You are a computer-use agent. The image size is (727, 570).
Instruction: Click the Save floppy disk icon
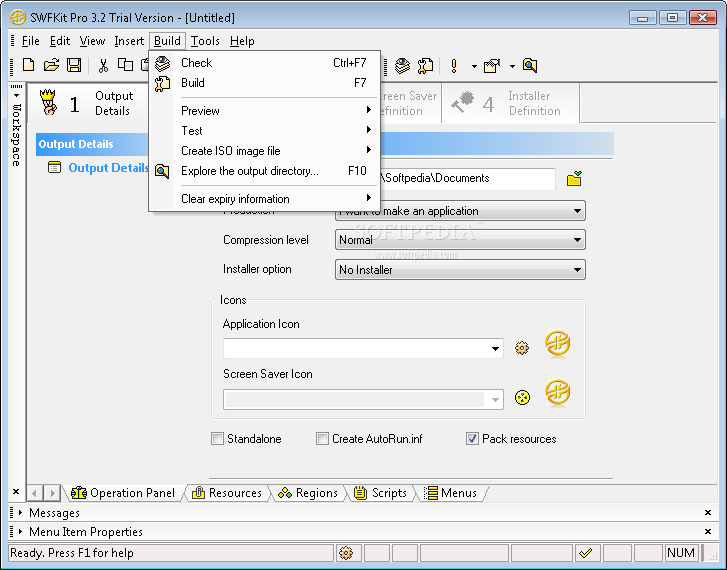(x=74, y=65)
